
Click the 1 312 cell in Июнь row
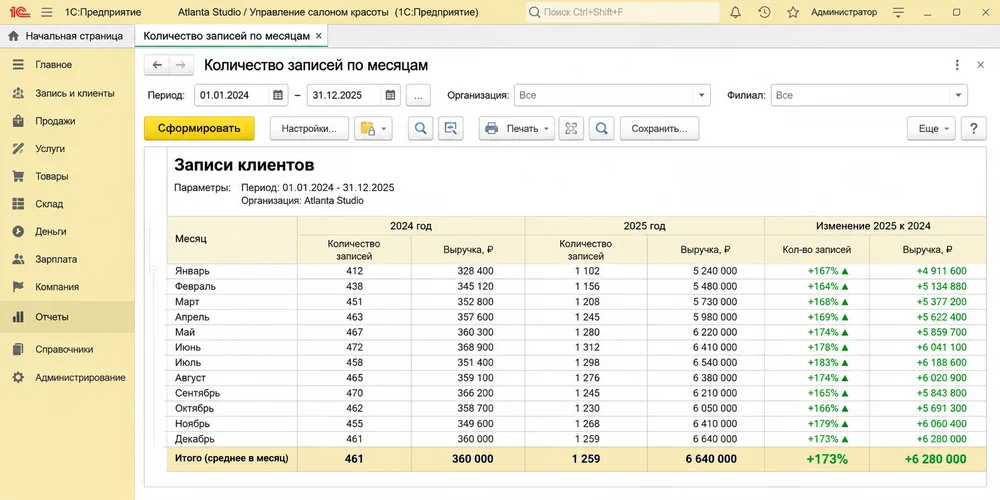point(587,348)
